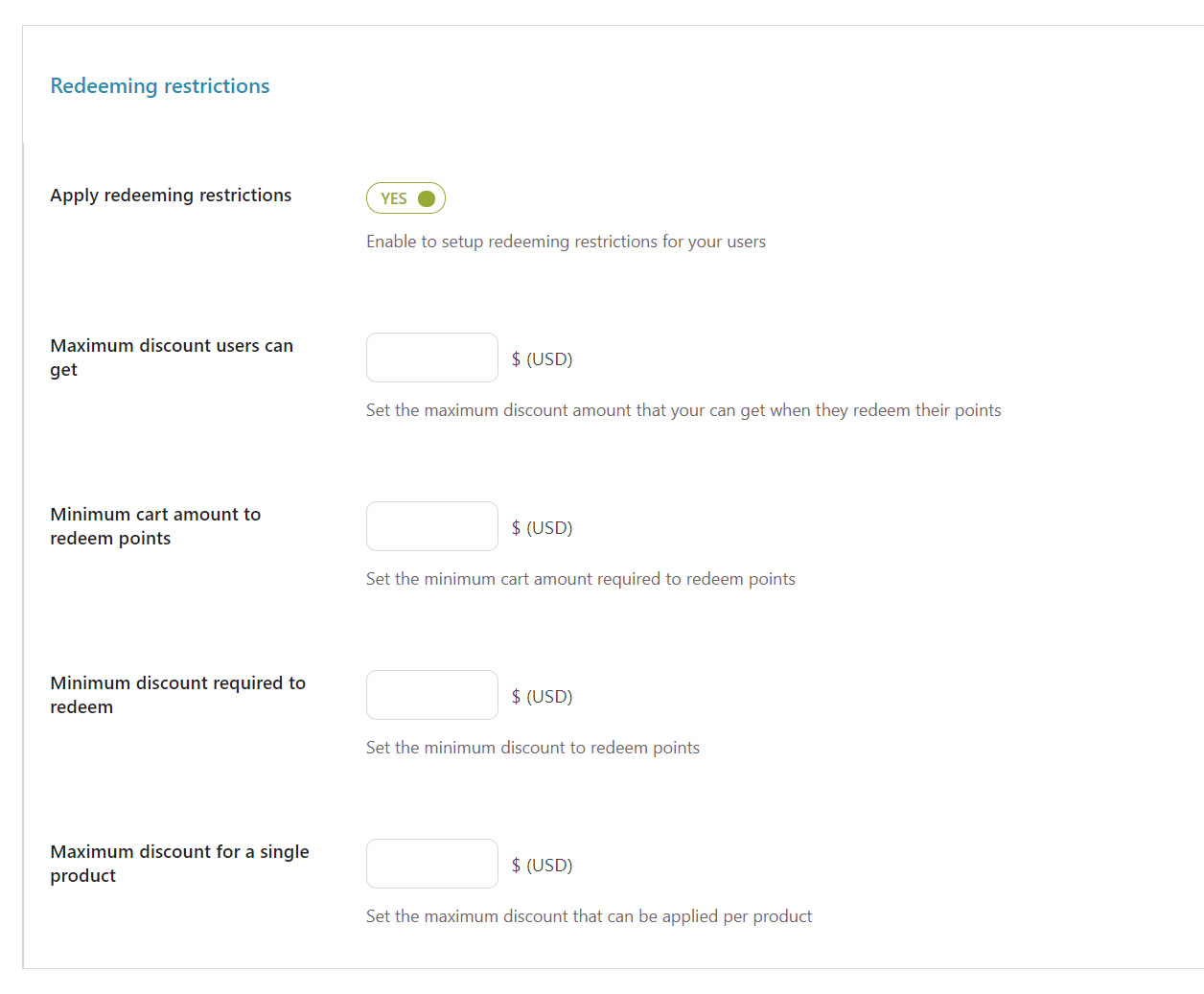Click the Maximum discount for single product field
Image resolution: width=1204 pixels, height=994 pixels.
(x=431, y=864)
